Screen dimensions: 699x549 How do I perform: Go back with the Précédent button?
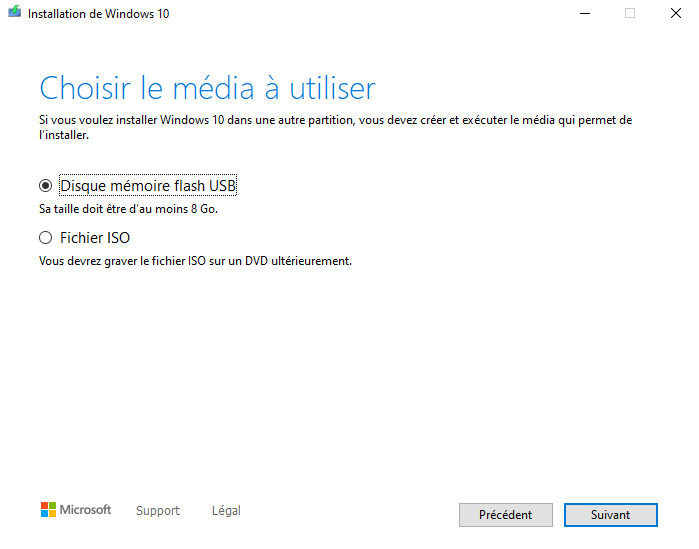pos(505,515)
